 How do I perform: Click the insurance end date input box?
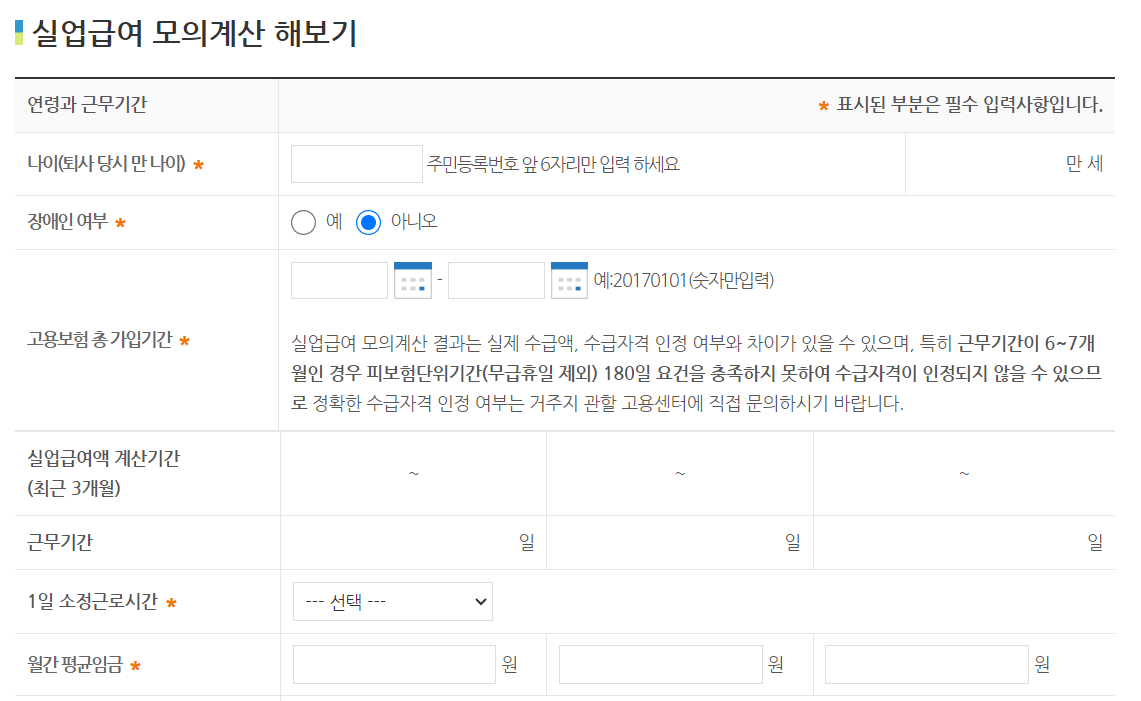coord(495,280)
